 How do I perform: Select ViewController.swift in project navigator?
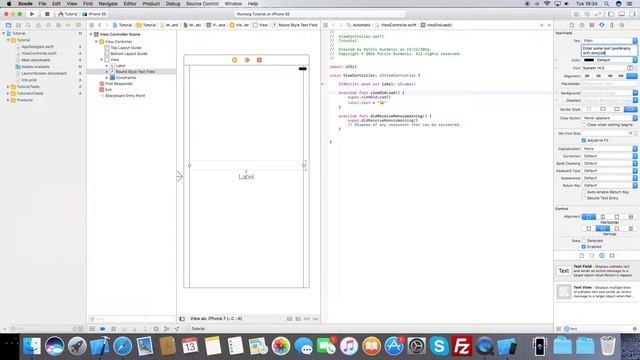(x=39, y=53)
